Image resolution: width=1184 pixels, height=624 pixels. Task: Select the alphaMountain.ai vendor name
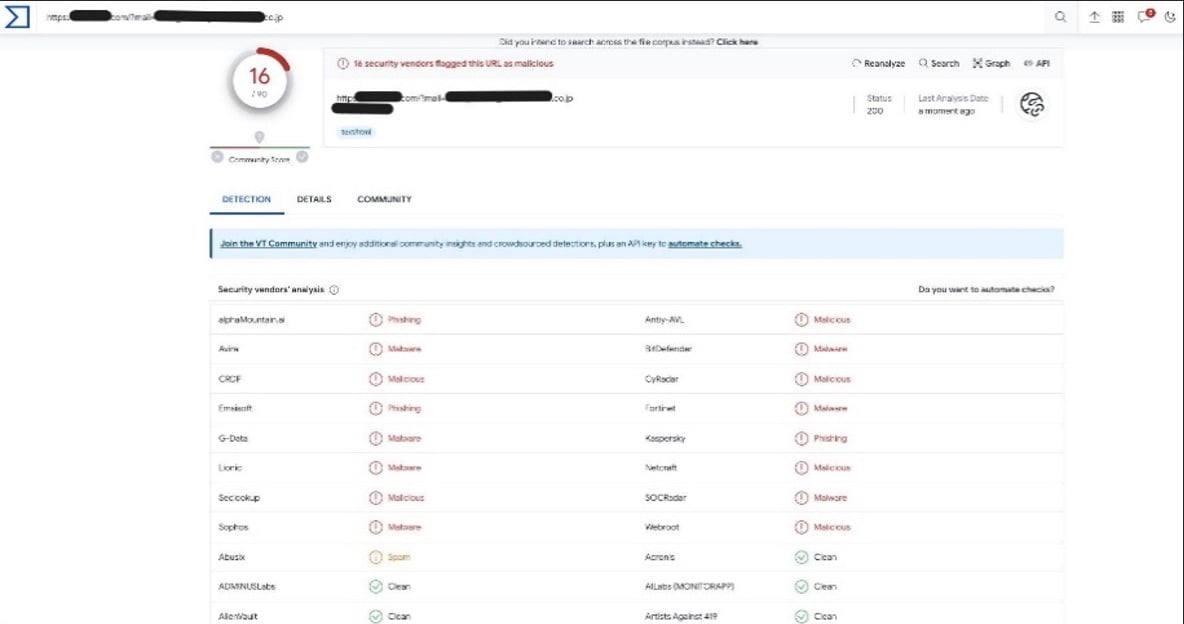tap(251, 320)
